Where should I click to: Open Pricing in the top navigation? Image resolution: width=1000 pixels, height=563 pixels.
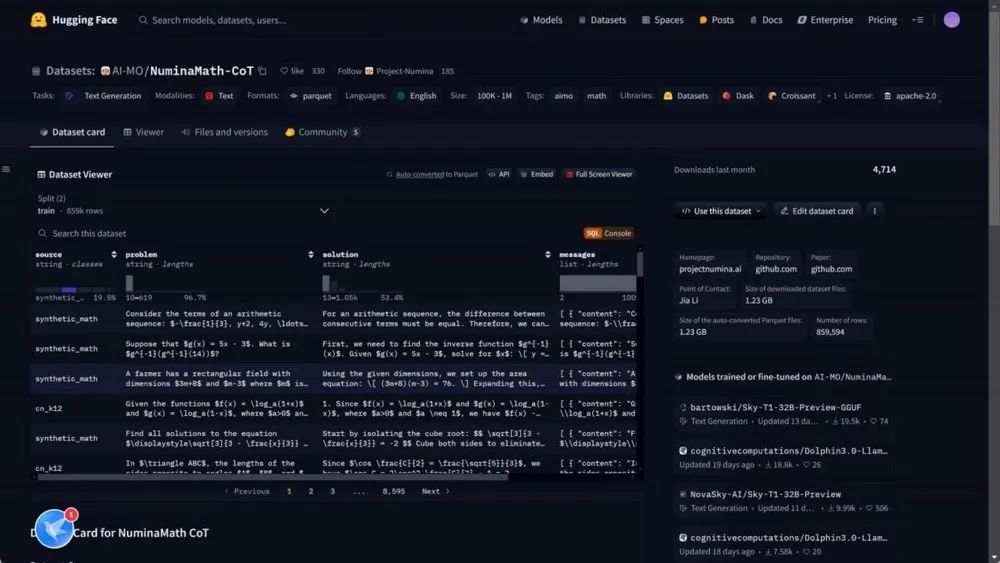(882, 20)
